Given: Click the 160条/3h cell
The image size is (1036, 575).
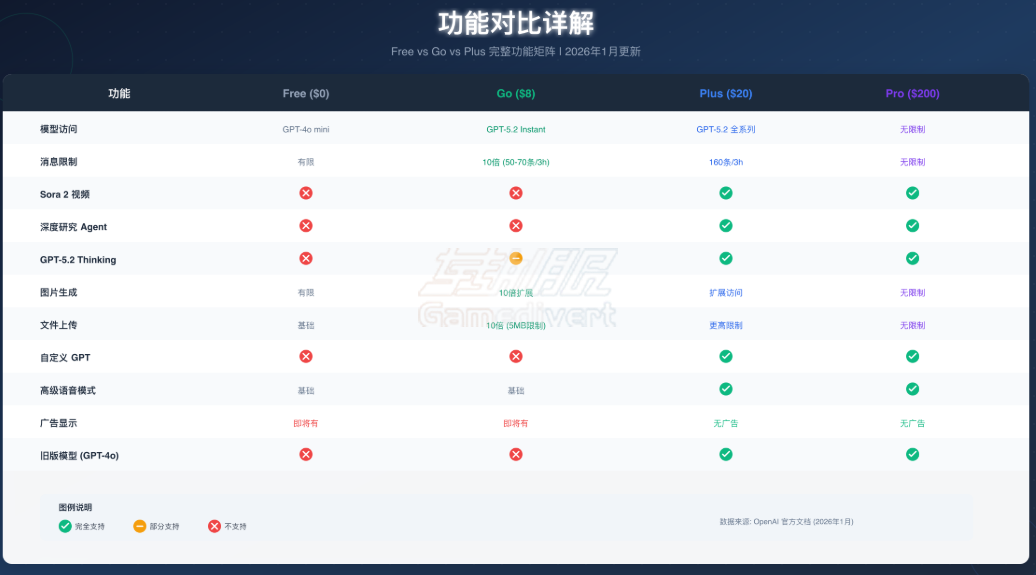Looking at the screenshot, I should 726,162.
